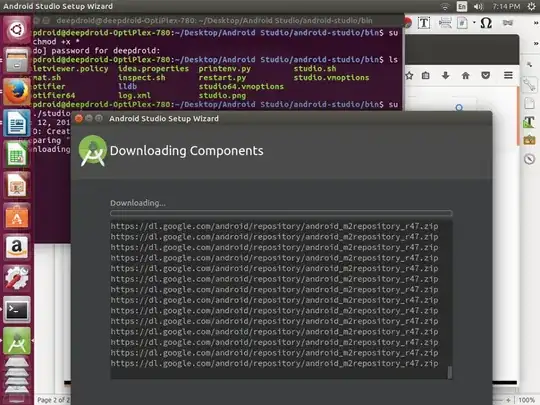Screen dimensions: 540x405
Task: Click the Firefox home toolbar icon
Action: (x=466, y=75)
